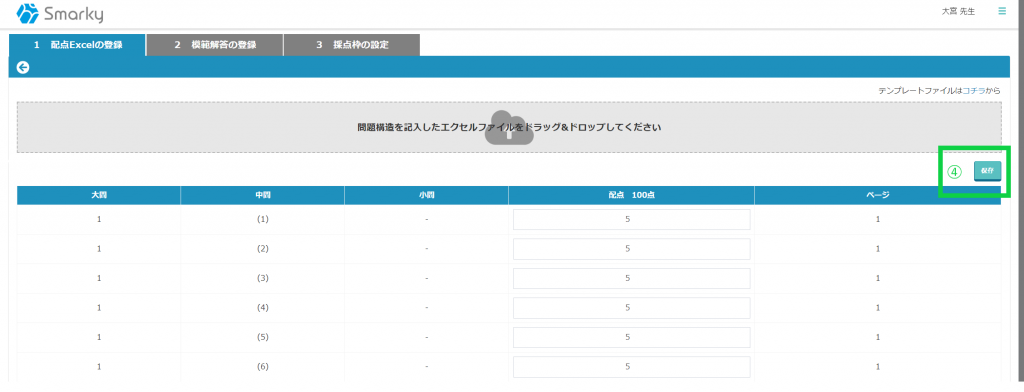Screen dimensions: 1024x392
Task: Switch to the 配点Excelの登録 tab
Action: (x=78, y=45)
